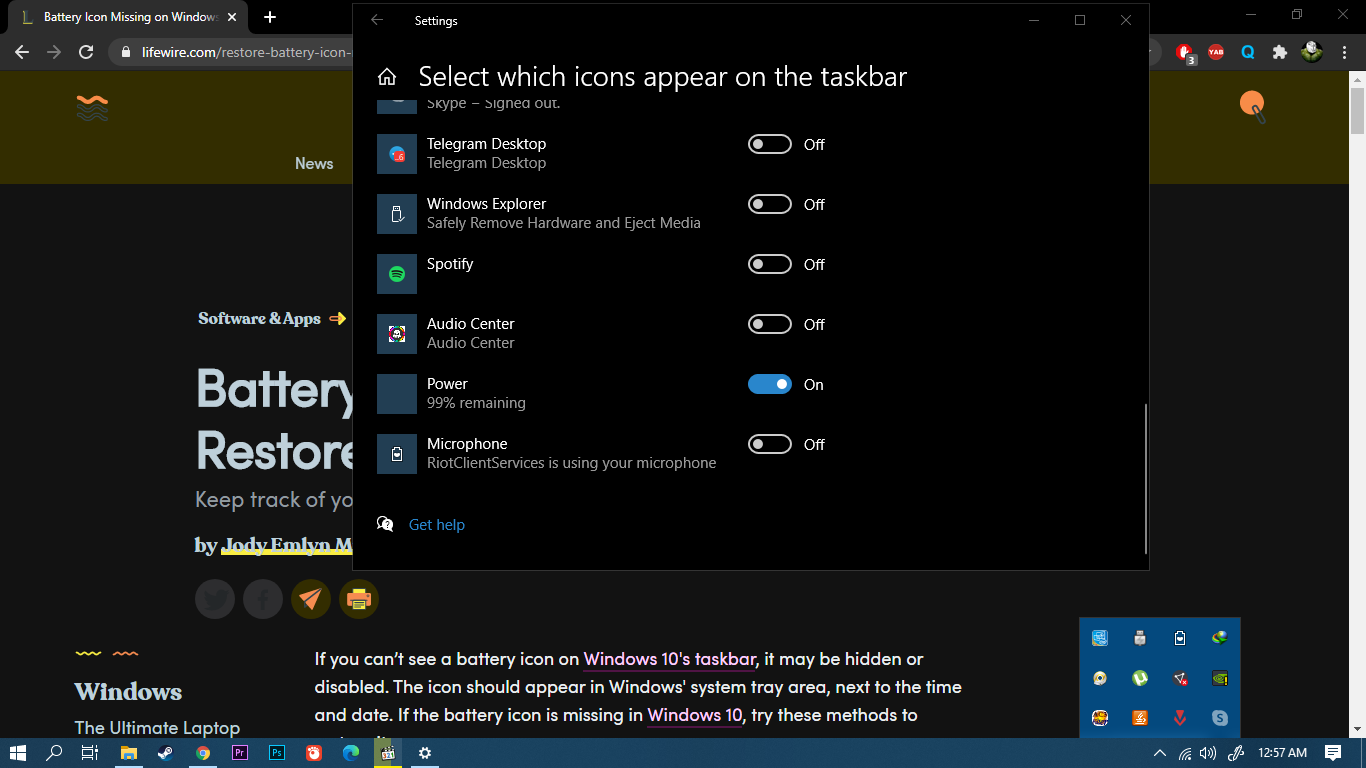
Task: Open the YAB extension icon in Chrome
Action: (1216, 52)
